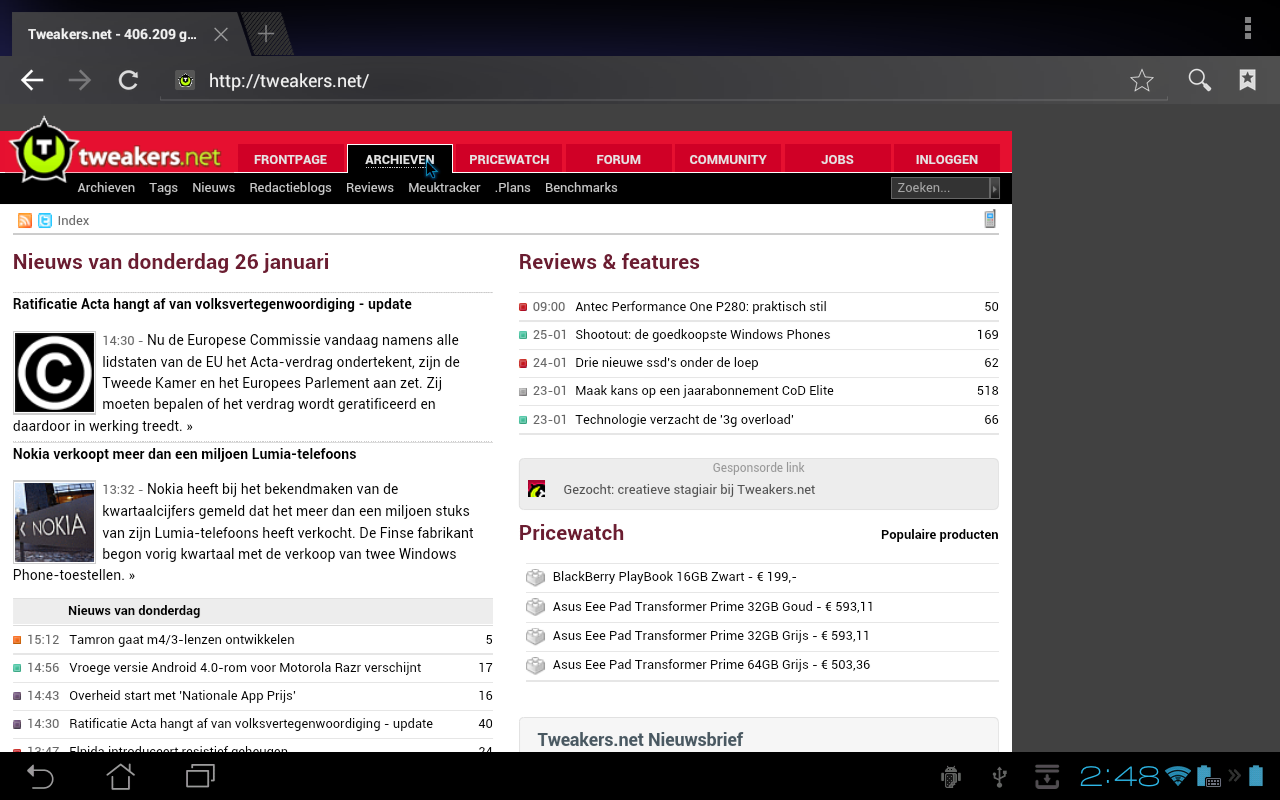
Task: Tap the Android Home button
Action: pyautogui.click(x=120, y=776)
